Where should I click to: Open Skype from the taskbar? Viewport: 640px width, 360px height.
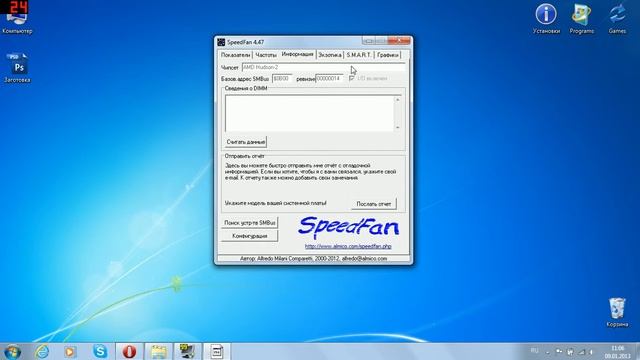100,351
